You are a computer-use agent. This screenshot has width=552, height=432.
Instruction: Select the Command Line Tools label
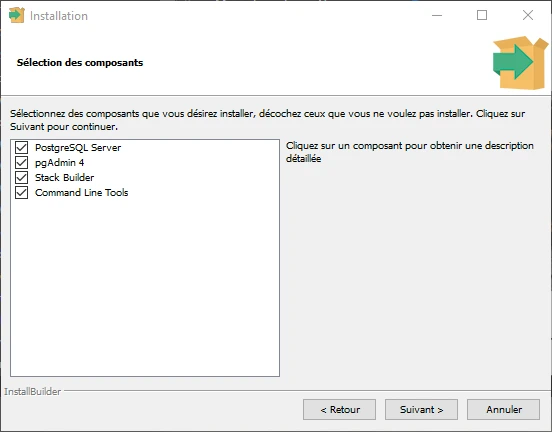[81, 193]
